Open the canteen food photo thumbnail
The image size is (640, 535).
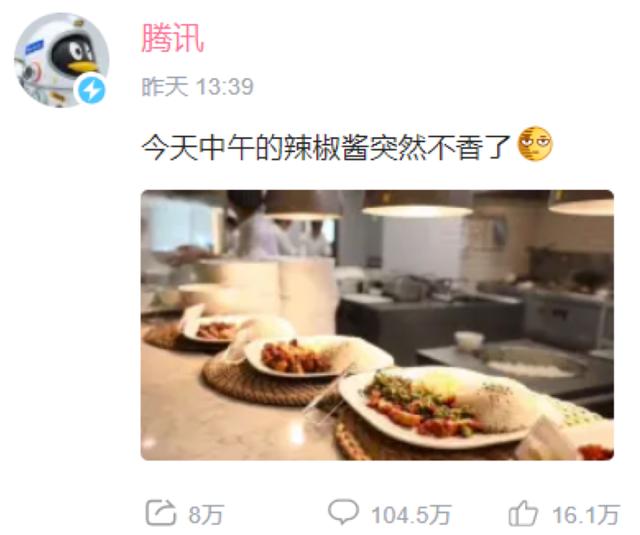pyautogui.click(x=377, y=325)
